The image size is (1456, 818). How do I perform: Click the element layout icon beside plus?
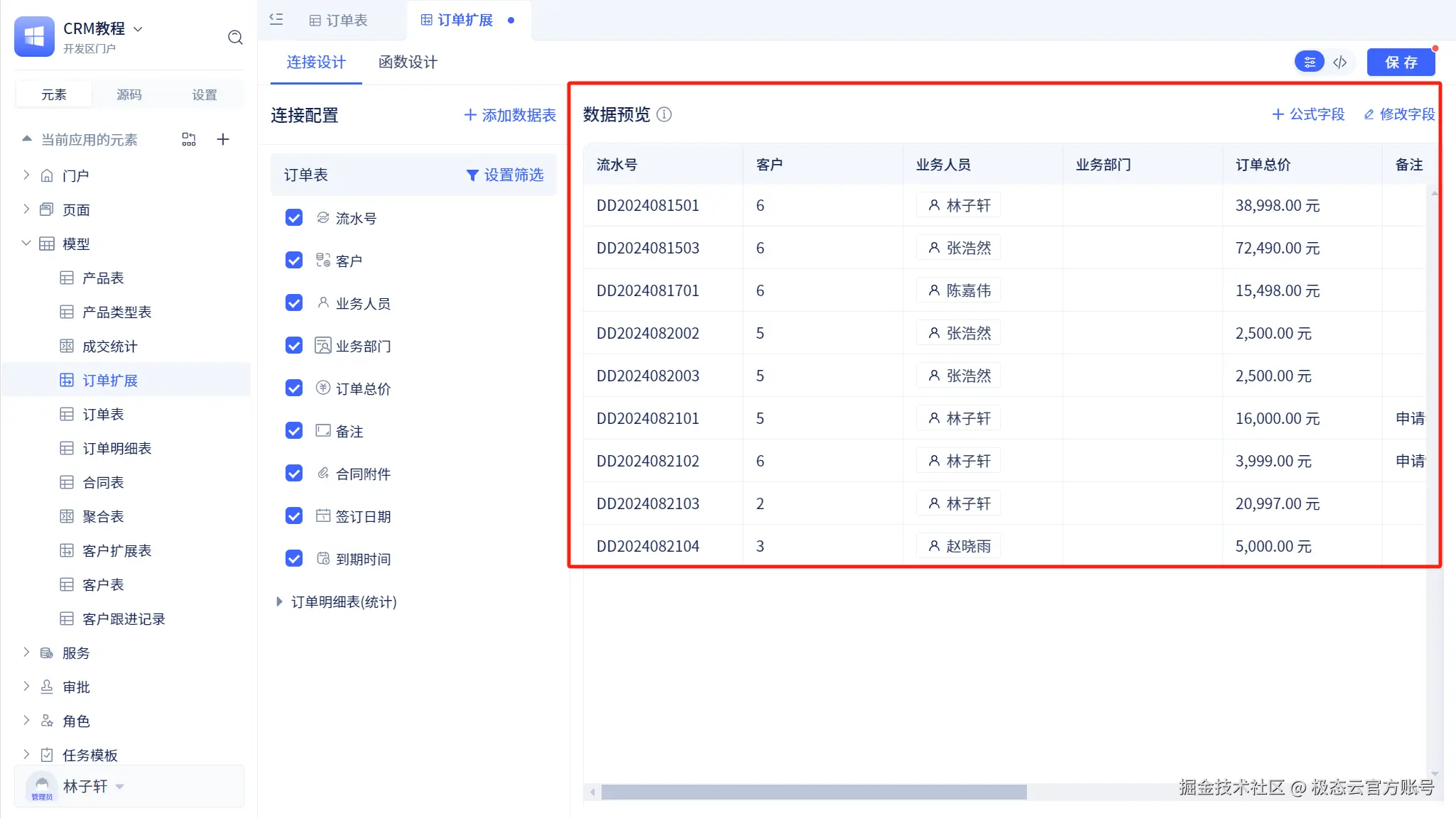coord(189,139)
